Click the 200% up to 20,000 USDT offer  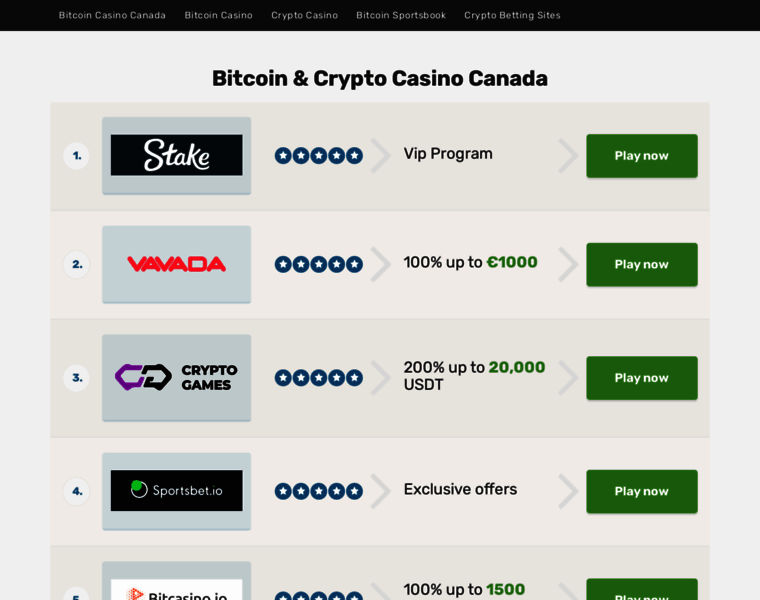pos(474,376)
